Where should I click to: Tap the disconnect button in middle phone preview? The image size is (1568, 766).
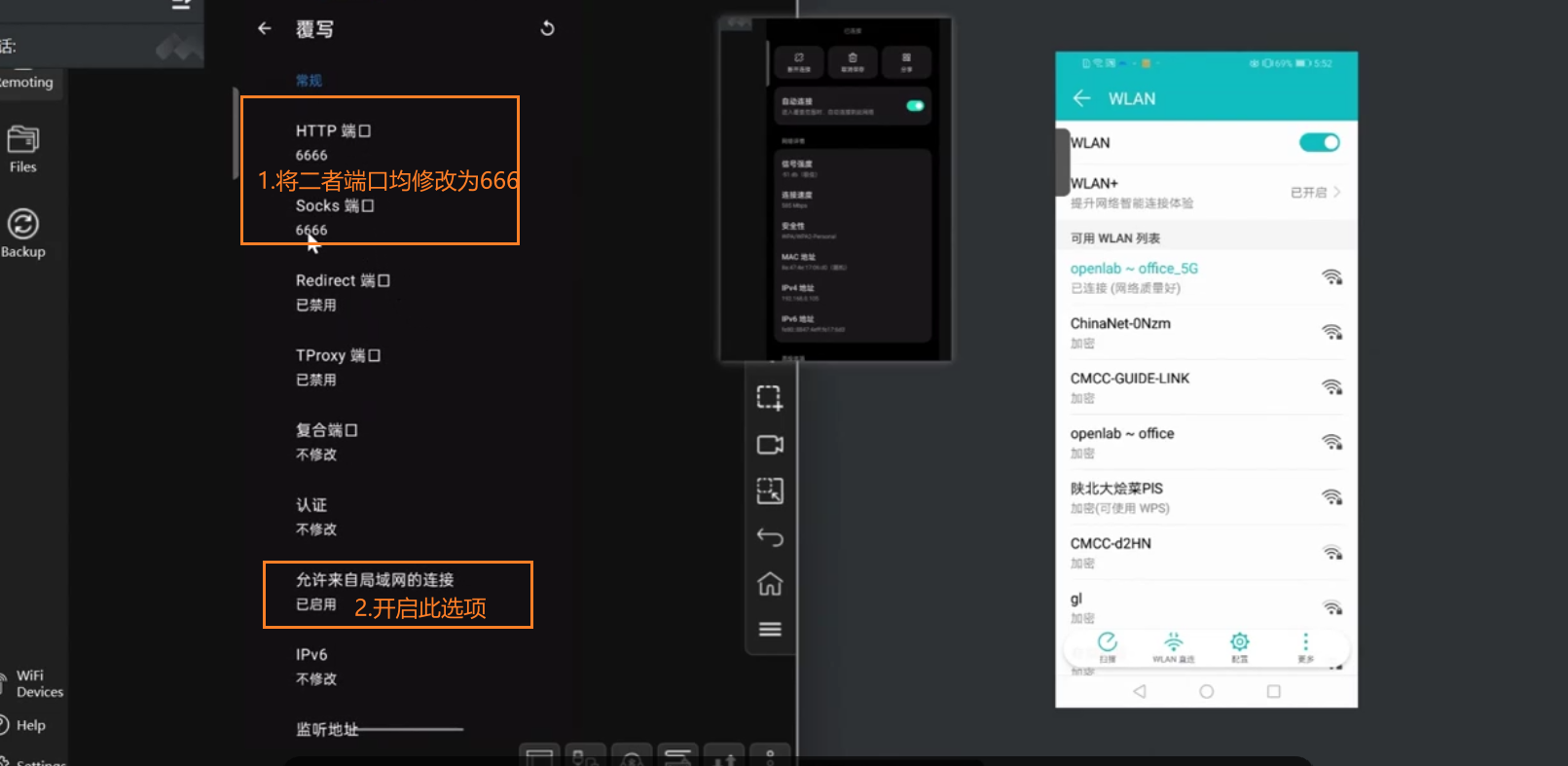799,62
